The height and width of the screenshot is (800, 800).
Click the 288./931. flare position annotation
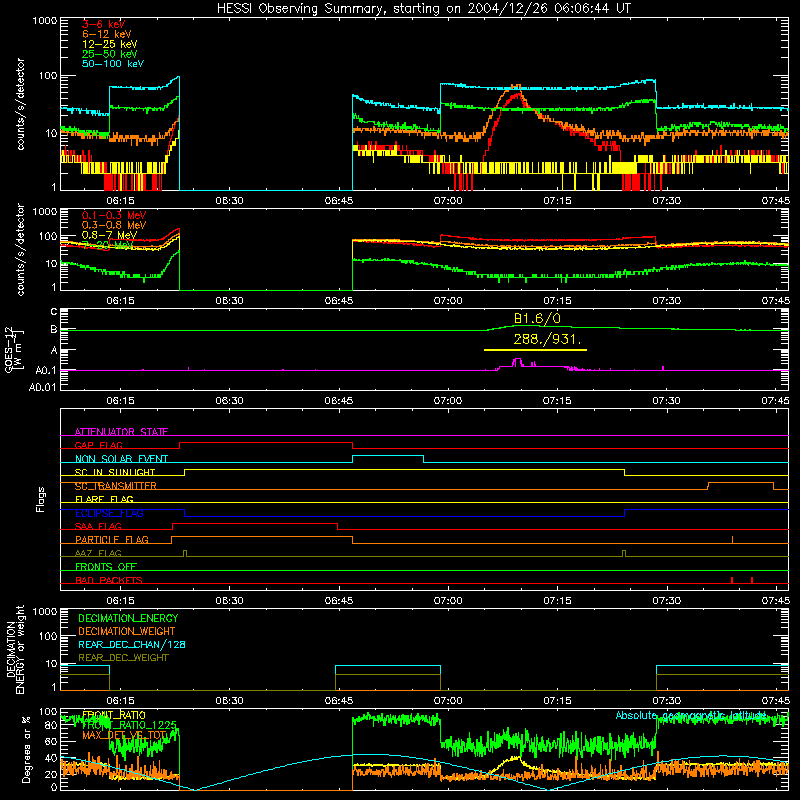click(547, 339)
